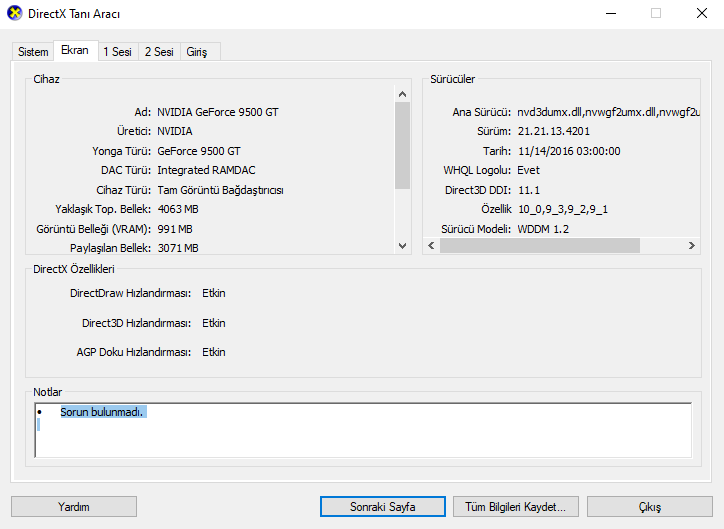Click the Direct3D DDI value '11.1'
The height and width of the screenshot is (529, 724).
click(x=529, y=190)
